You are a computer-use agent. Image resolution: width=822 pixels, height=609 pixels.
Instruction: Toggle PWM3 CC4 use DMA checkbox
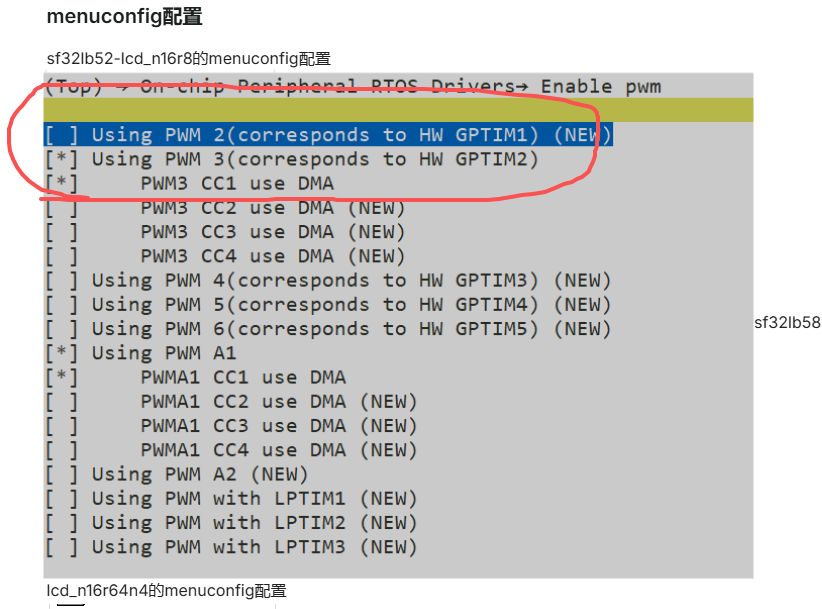pos(61,256)
